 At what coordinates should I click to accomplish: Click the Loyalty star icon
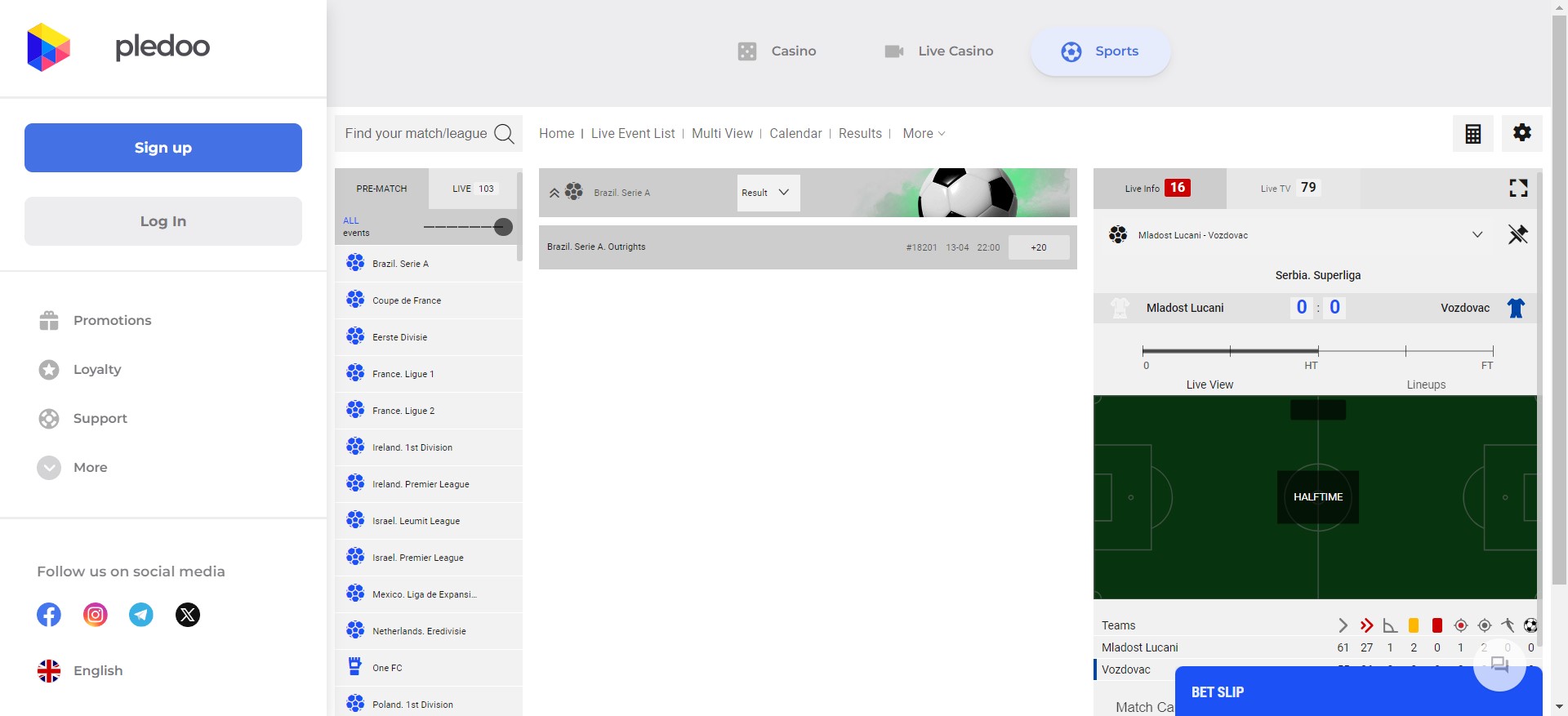(x=49, y=370)
